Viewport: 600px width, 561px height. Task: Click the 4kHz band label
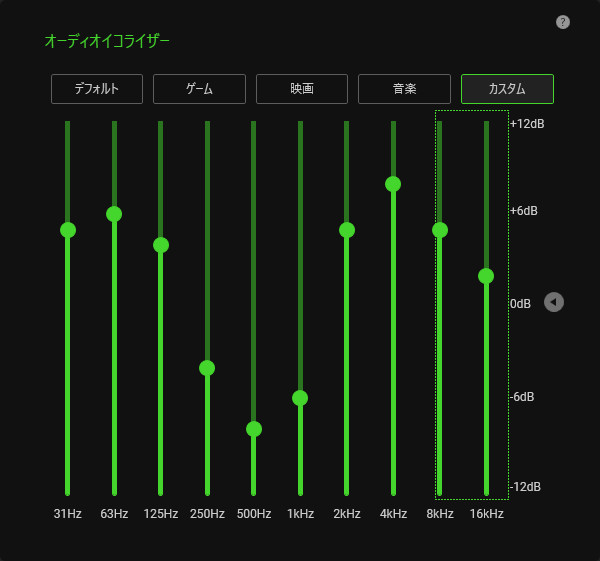393,514
